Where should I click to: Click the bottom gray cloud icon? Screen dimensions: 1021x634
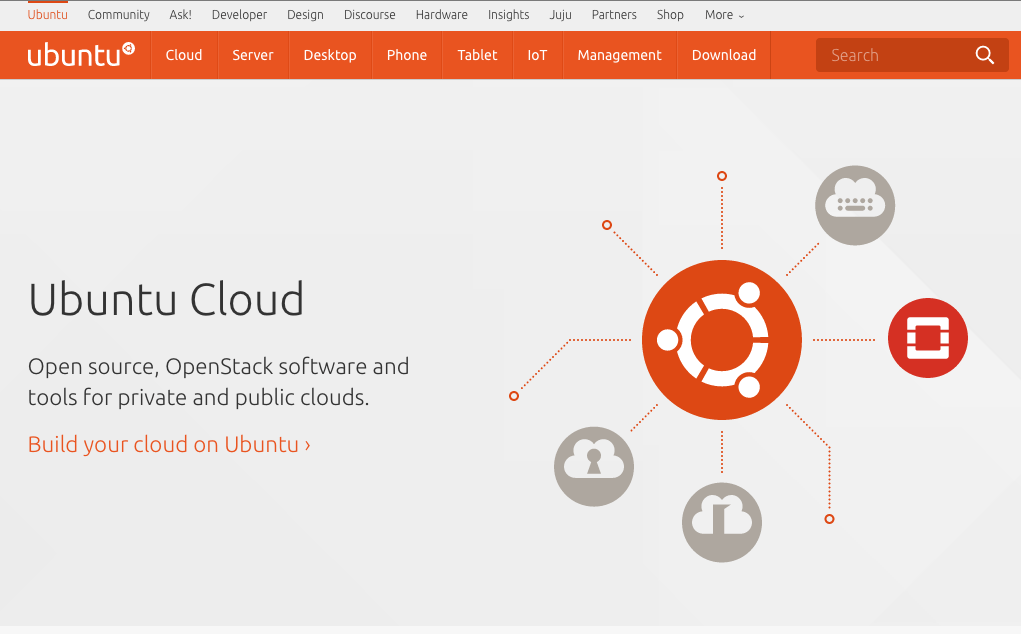click(722, 522)
